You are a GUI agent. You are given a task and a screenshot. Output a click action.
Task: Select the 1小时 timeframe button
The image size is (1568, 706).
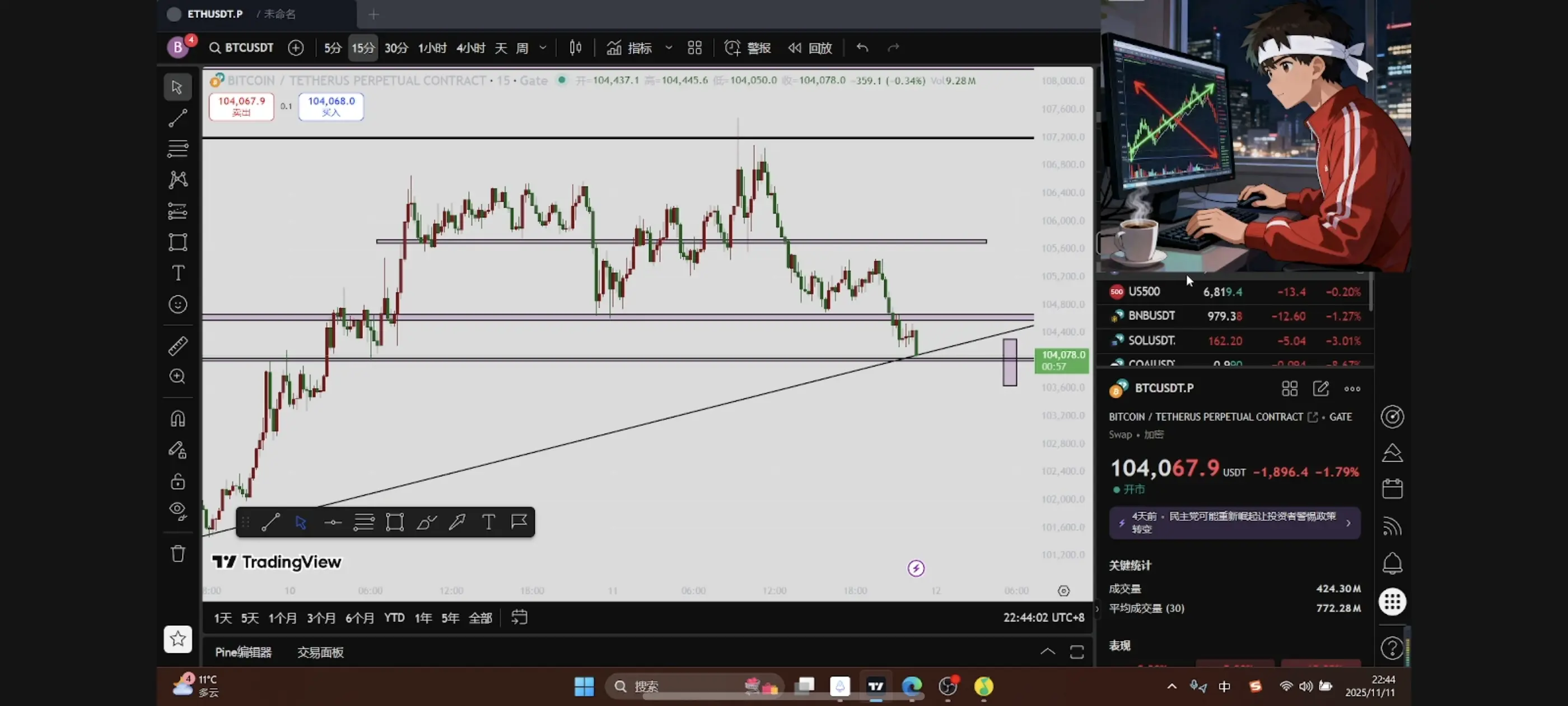click(x=432, y=48)
